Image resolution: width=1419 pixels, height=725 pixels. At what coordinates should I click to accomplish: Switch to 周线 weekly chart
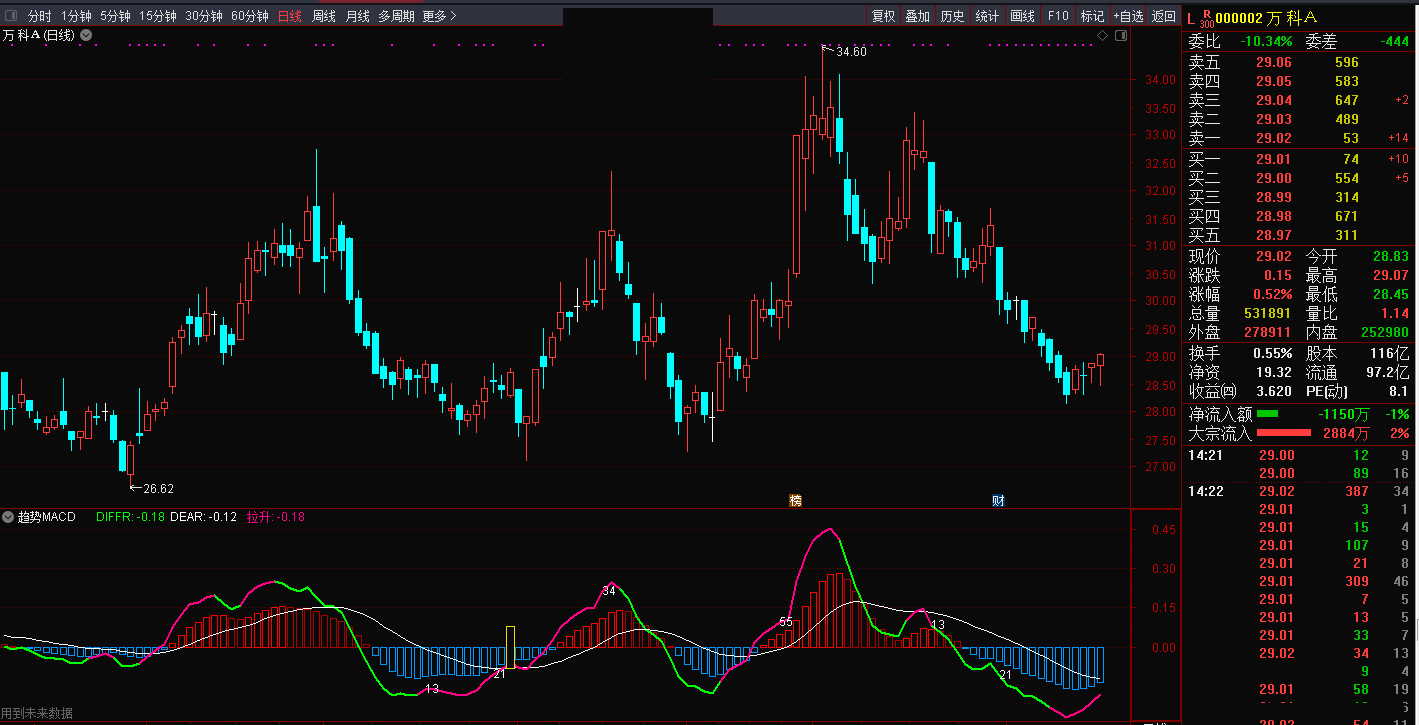tap(324, 16)
